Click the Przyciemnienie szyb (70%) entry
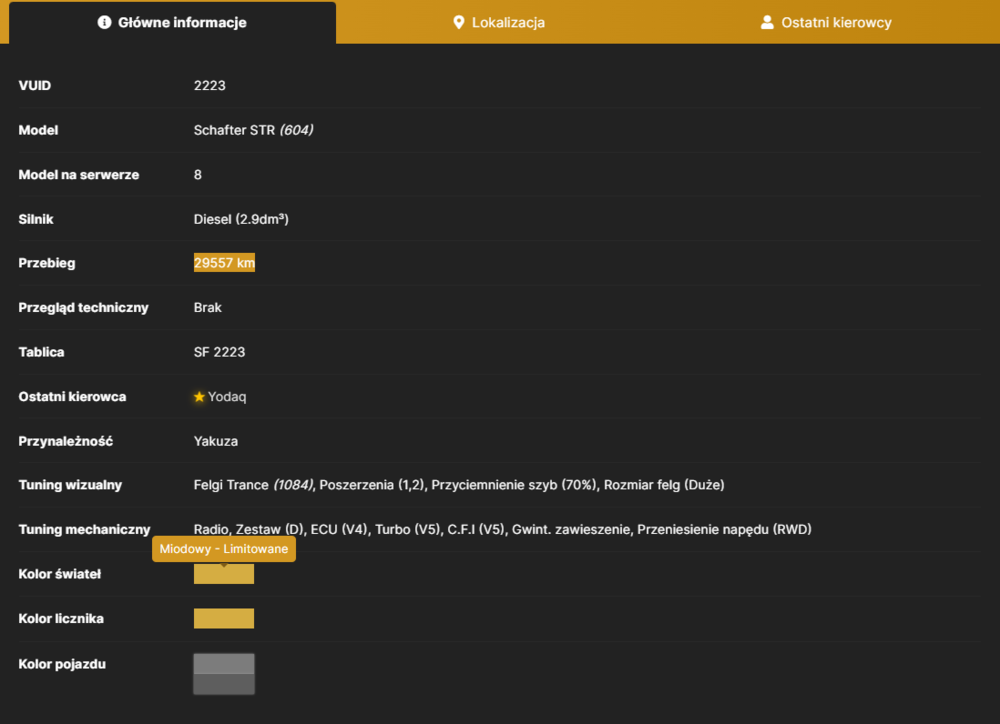The width and height of the screenshot is (1000, 724). (515, 485)
